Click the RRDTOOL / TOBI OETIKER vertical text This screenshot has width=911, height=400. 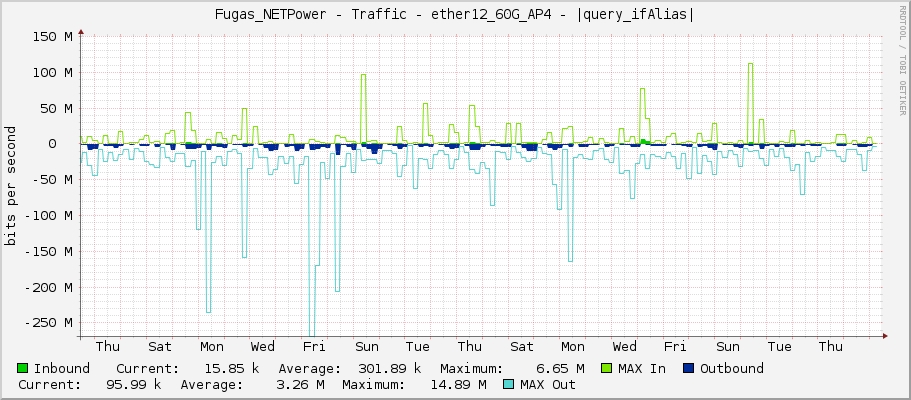[x=902, y=59]
